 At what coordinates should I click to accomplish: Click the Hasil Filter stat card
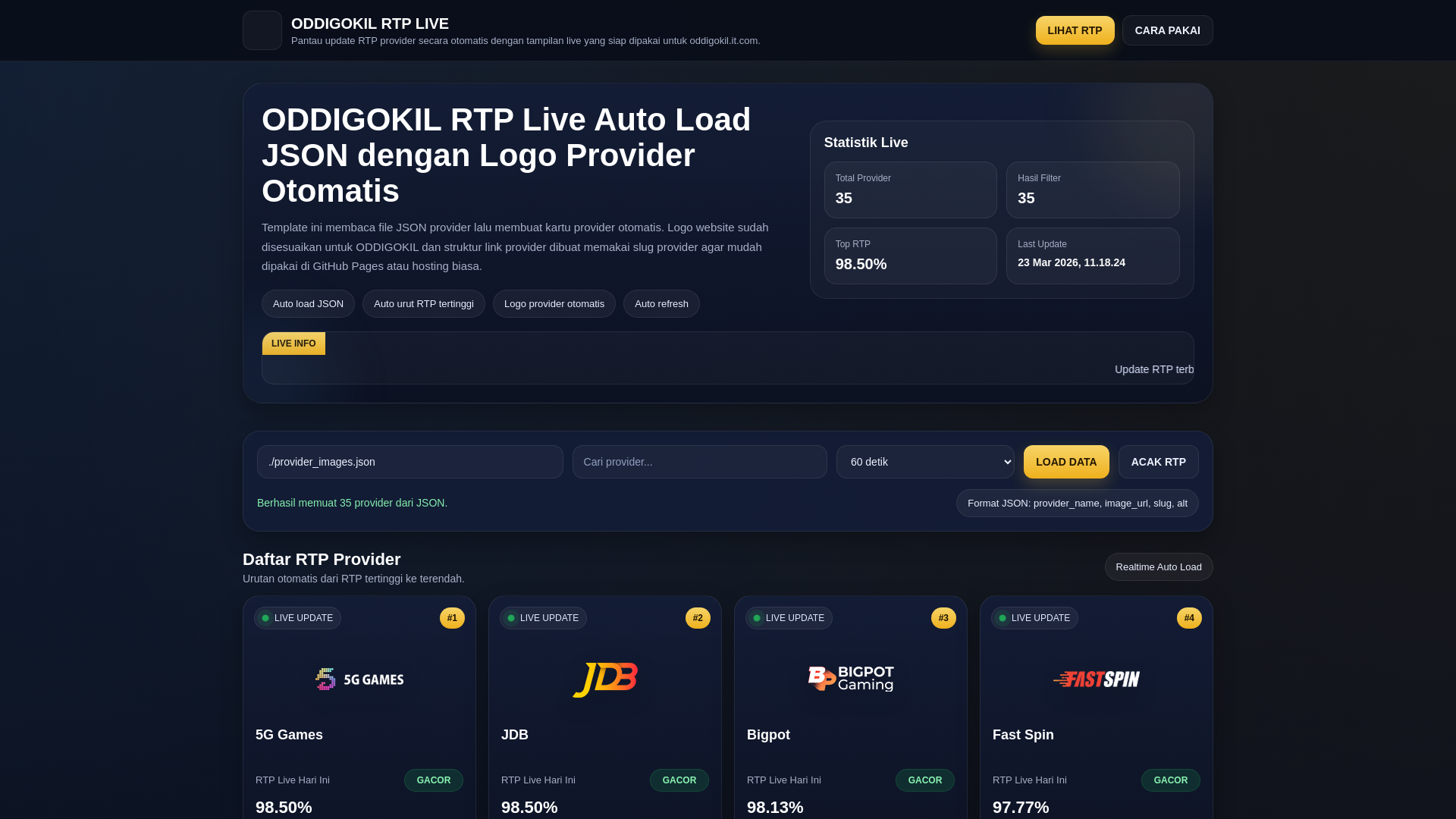[x=1093, y=190]
